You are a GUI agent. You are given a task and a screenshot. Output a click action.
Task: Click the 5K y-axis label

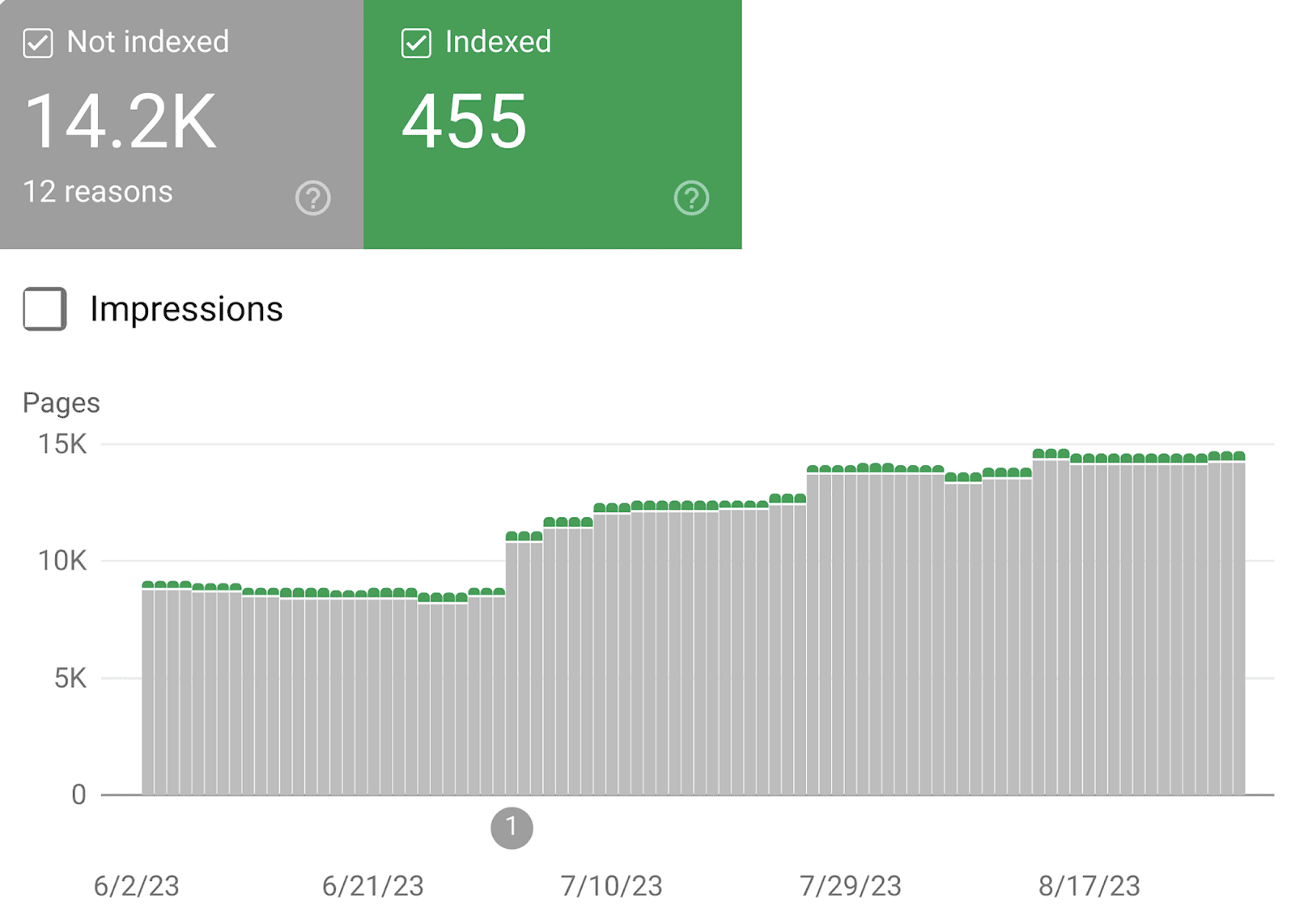[x=70, y=678]
